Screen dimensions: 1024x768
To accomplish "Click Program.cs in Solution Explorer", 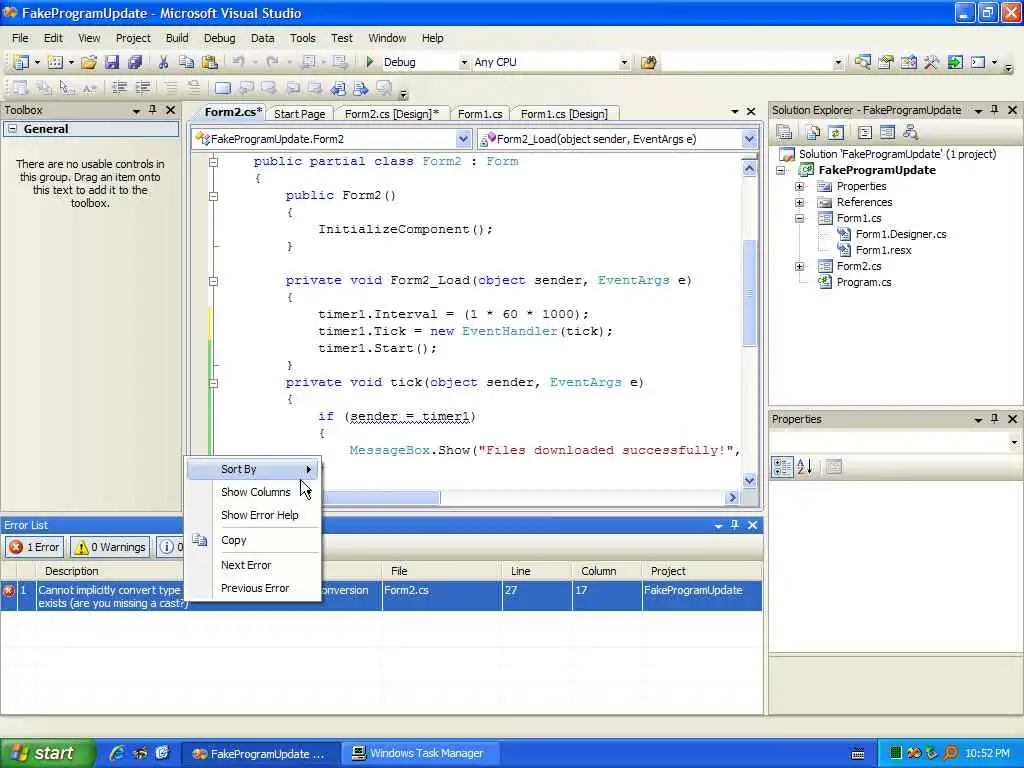I will tap(864, 282).
